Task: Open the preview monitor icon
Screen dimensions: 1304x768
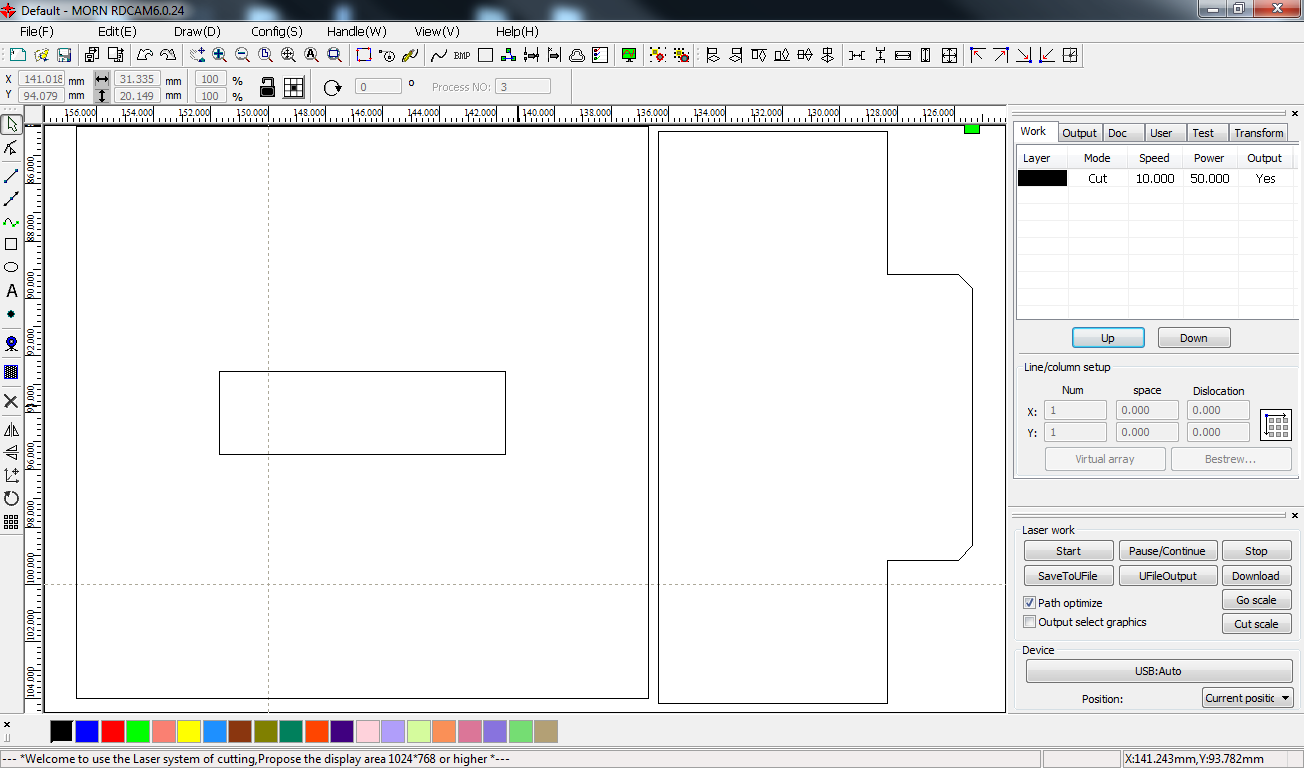Action: (628, 55)
